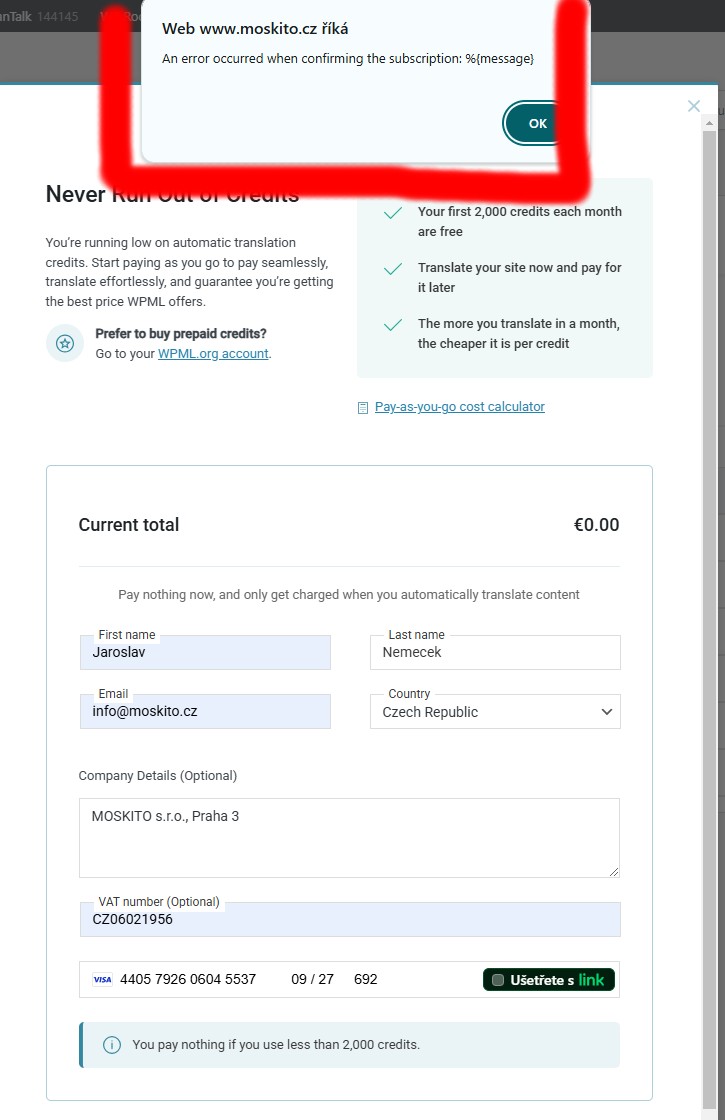Click the card expiry date field
Image resolution: width=725 pixels, height=1120 pixels.
point(312,980)
